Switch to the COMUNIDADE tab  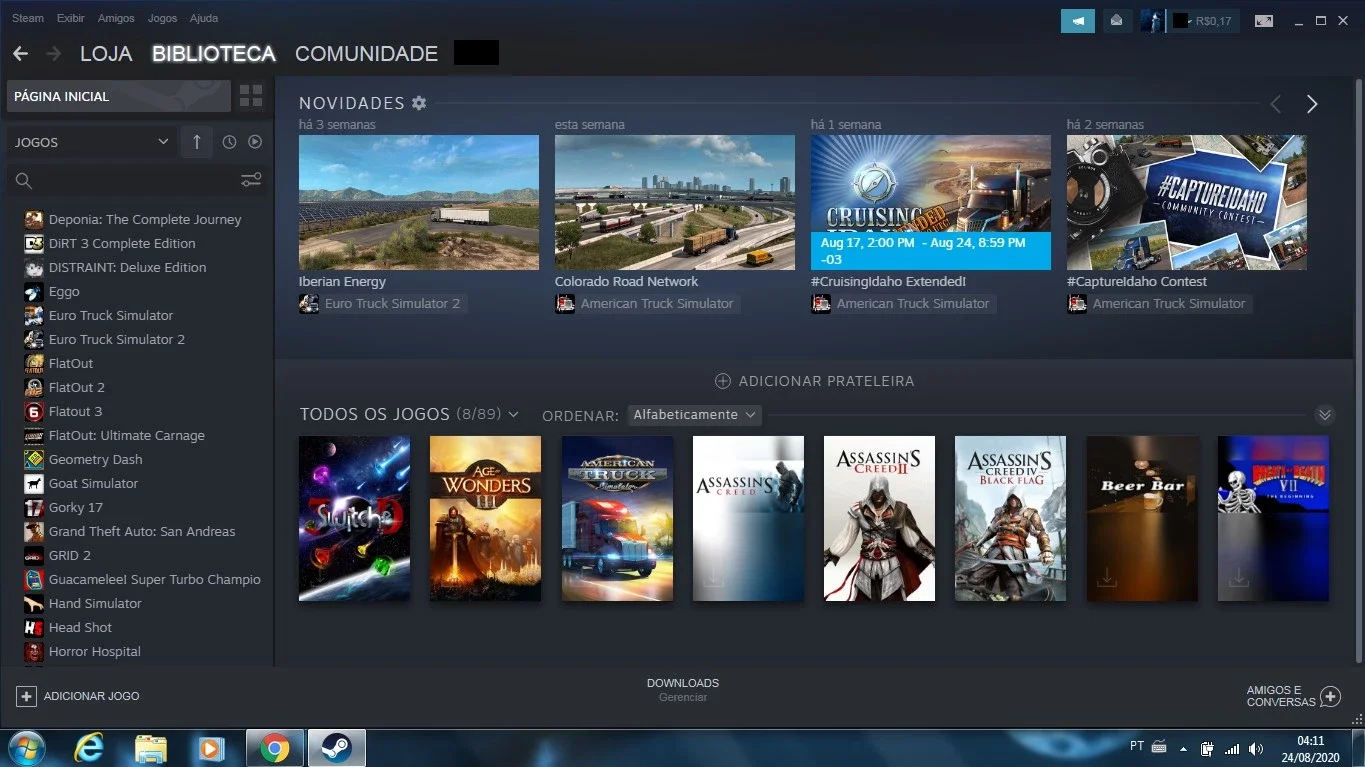(366, 54)
